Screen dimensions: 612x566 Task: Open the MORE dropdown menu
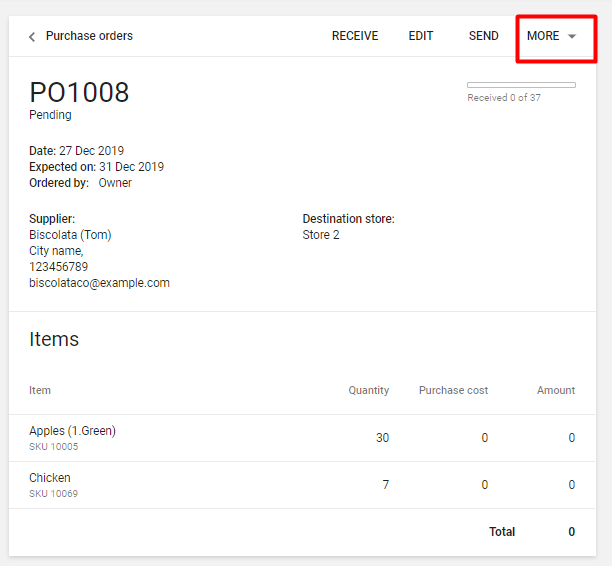click(x=552, y=36)
